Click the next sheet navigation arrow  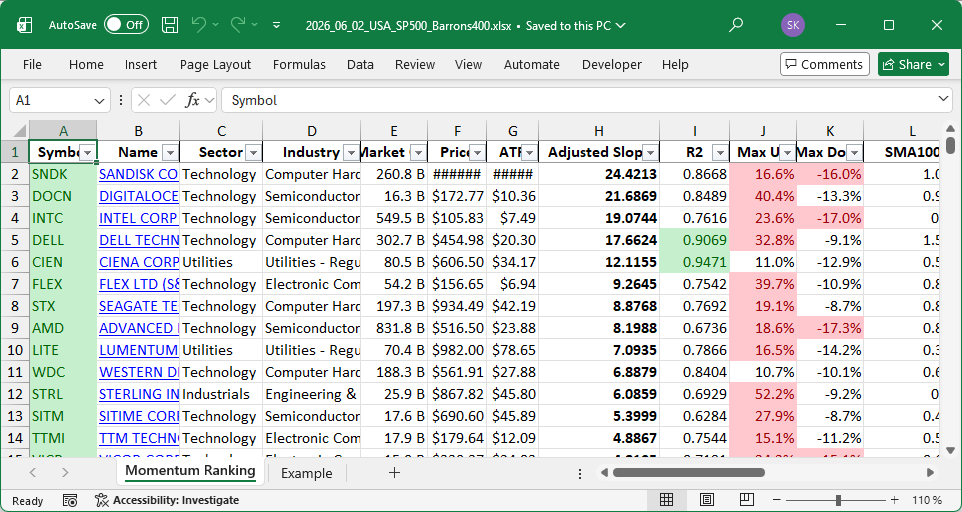click(65, 473)
